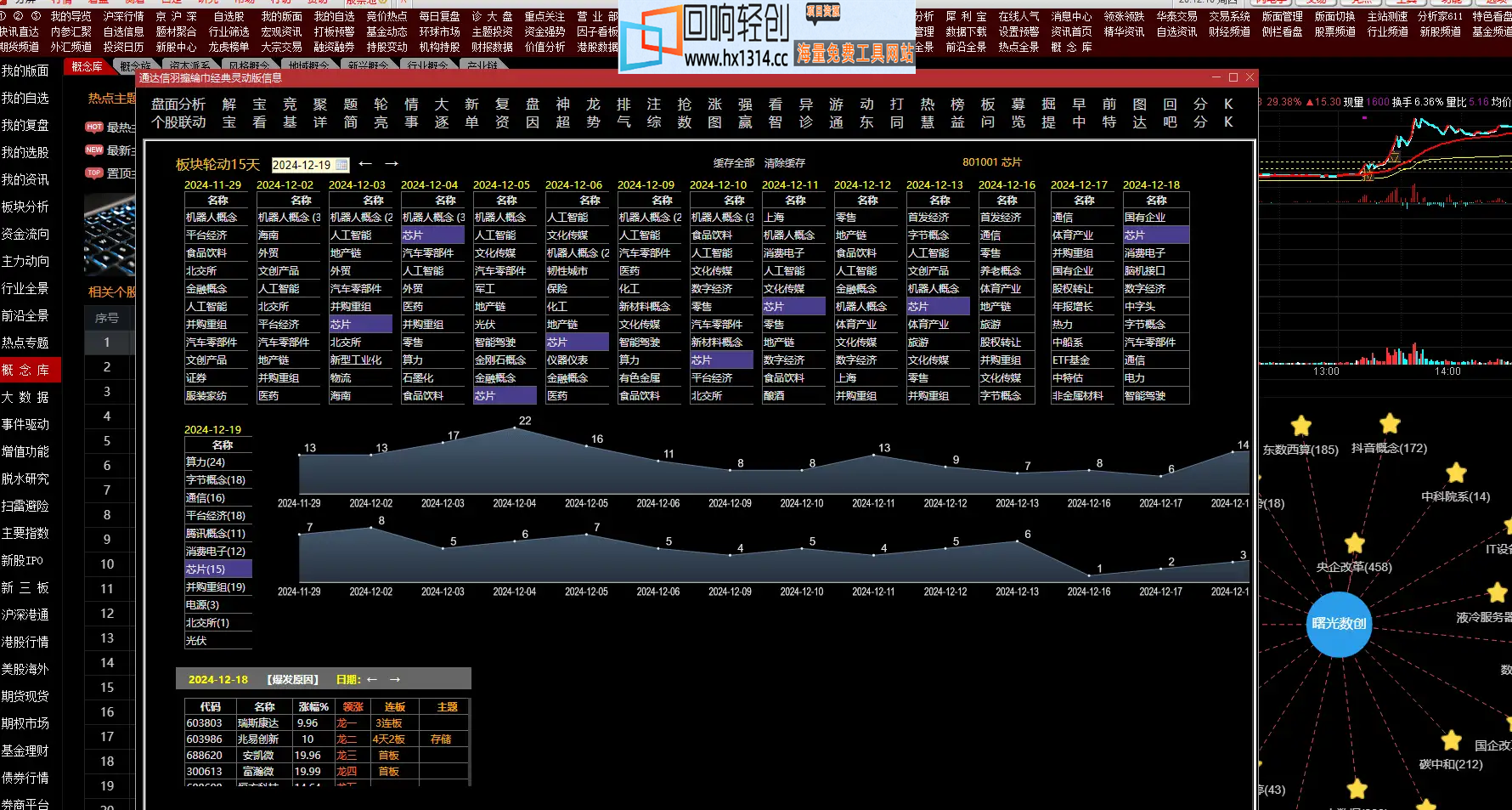Open 盘面分析 in dialog menu
The width and height of the screenshot is (1512, 810).
(x=178, y=105)
